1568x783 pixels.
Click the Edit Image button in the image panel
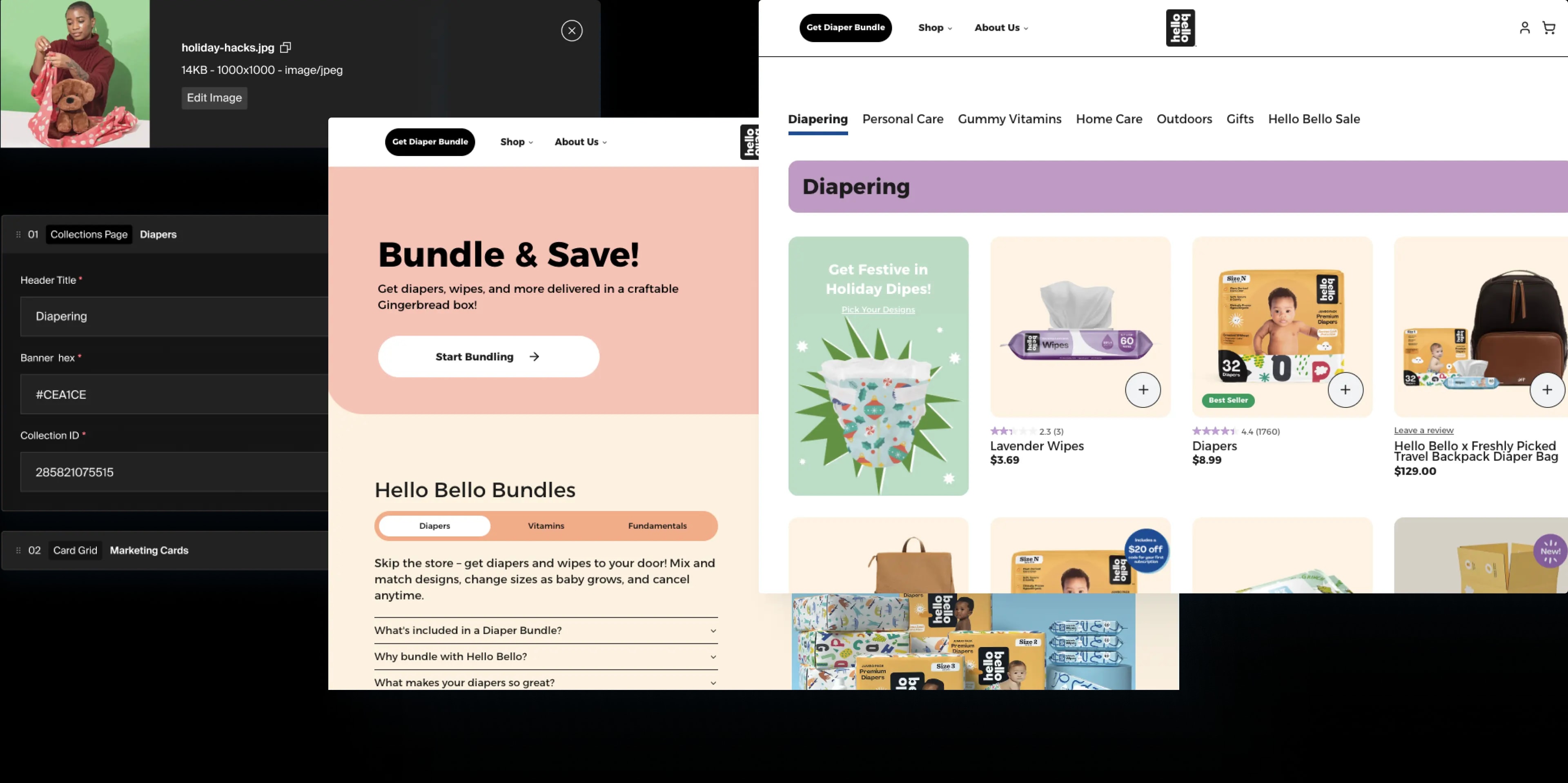214,97
